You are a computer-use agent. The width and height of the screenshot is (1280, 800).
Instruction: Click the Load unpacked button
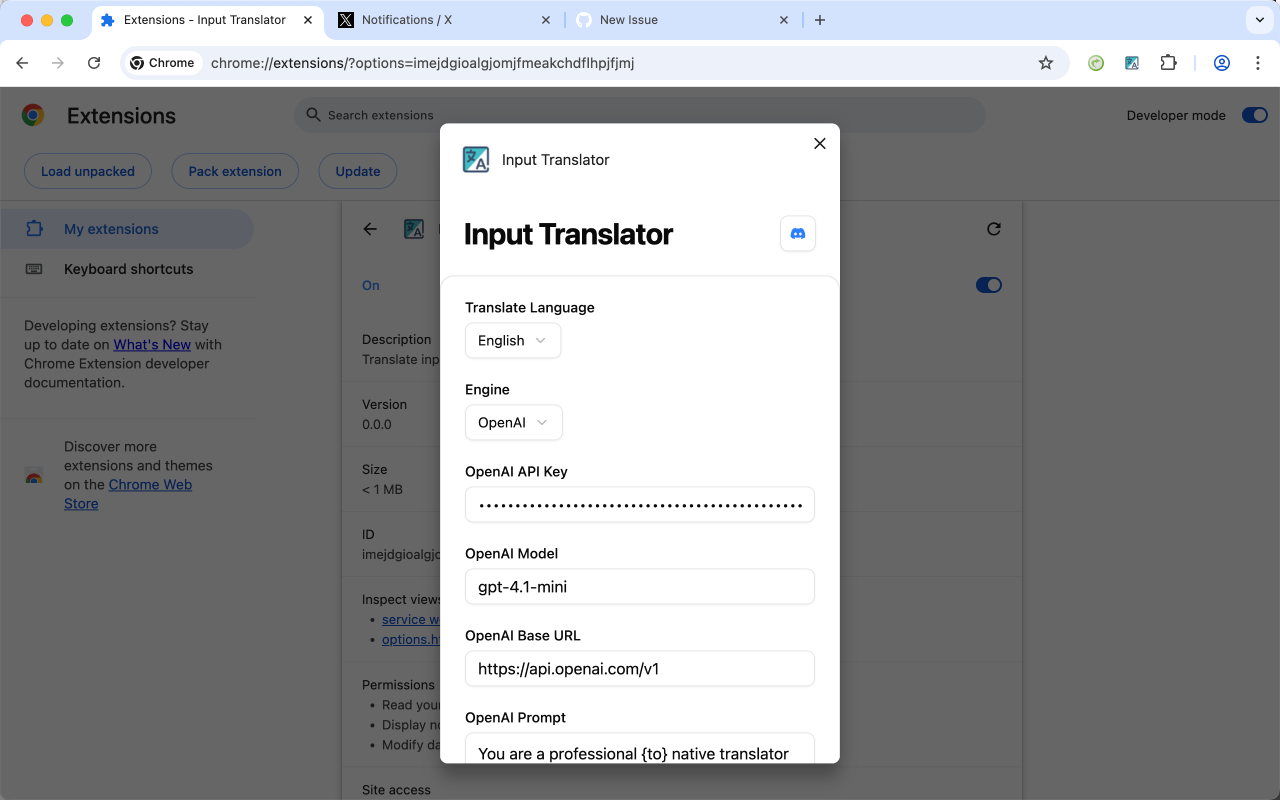tap(87, 170)
